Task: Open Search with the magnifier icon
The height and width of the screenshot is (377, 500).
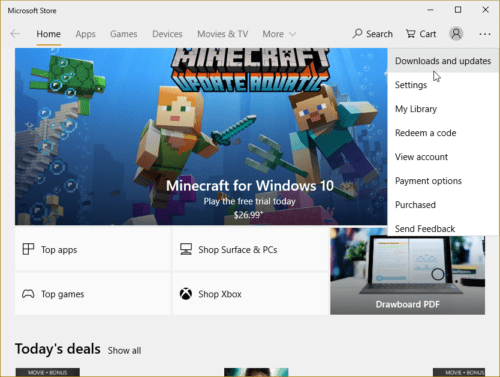Action: pos(373,34)
